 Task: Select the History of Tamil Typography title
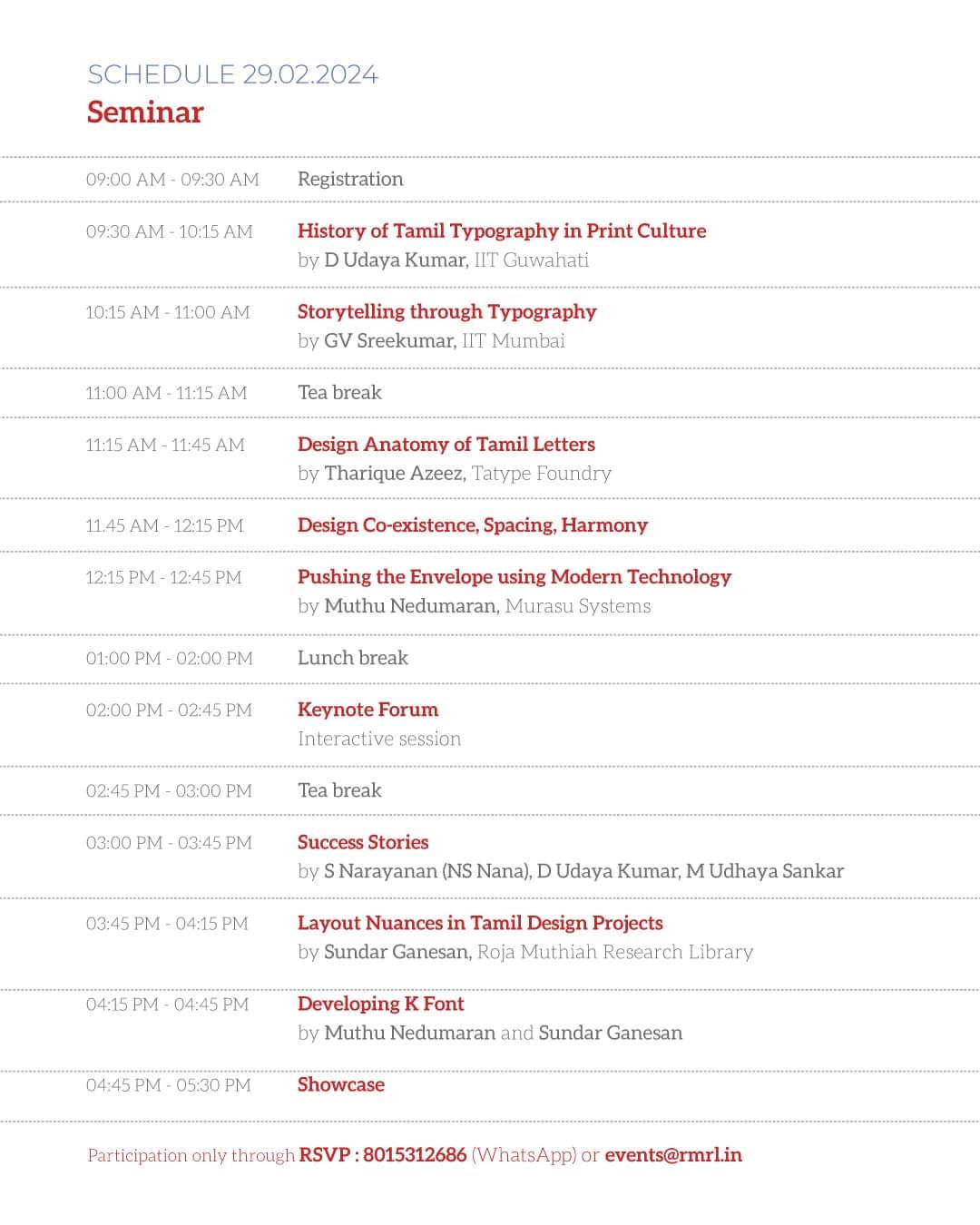[502, 230]
